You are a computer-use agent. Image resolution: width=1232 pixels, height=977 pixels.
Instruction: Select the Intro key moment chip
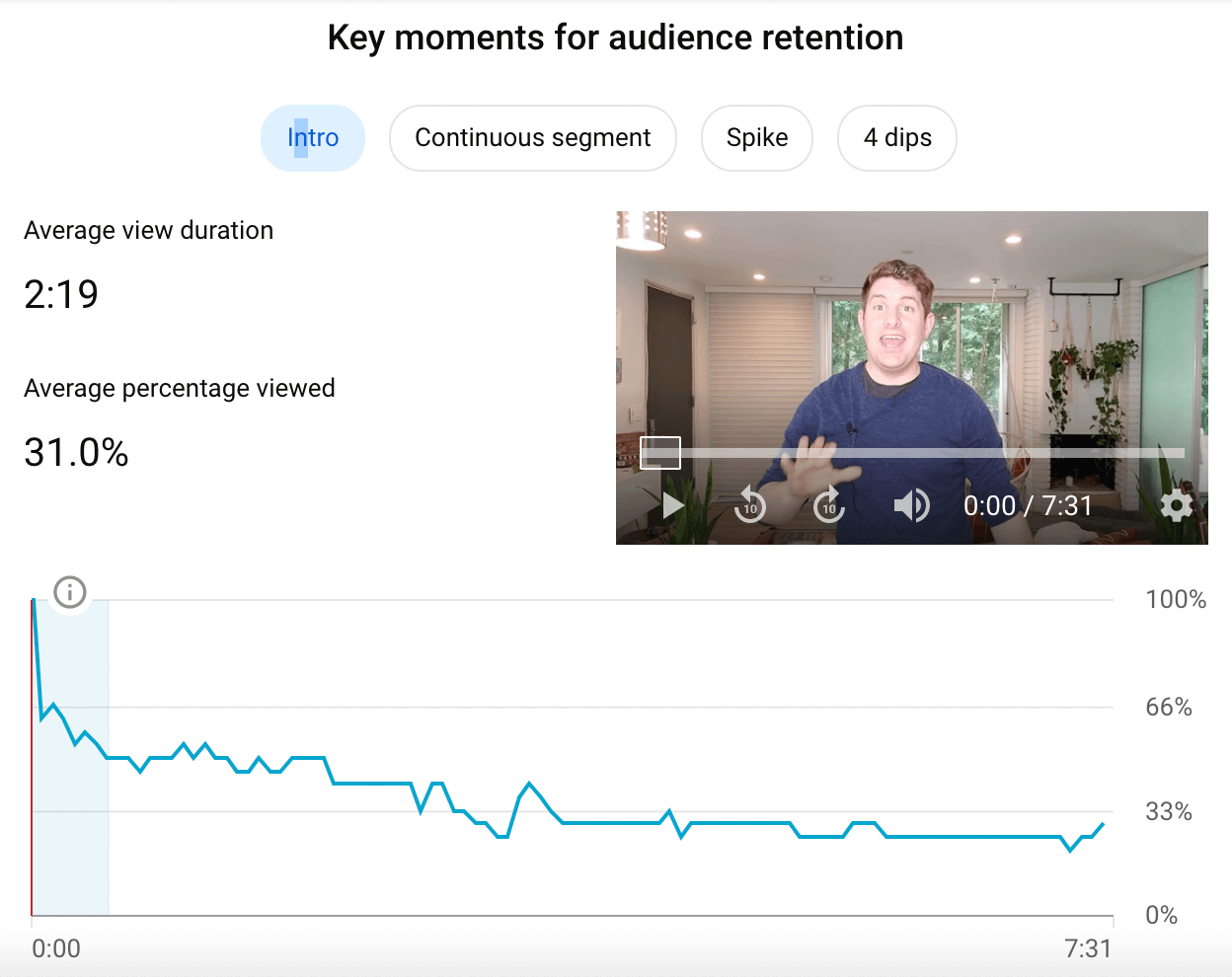coord(313,138)
